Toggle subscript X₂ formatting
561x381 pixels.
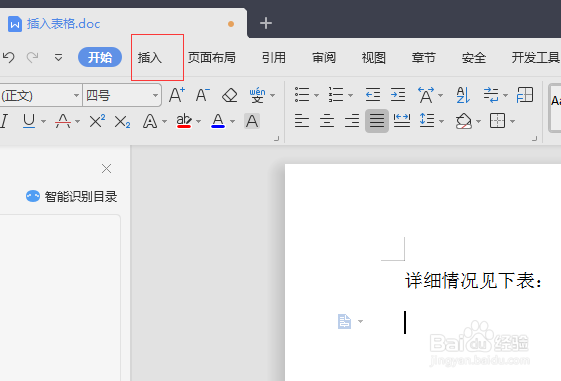tap(122, 122)
